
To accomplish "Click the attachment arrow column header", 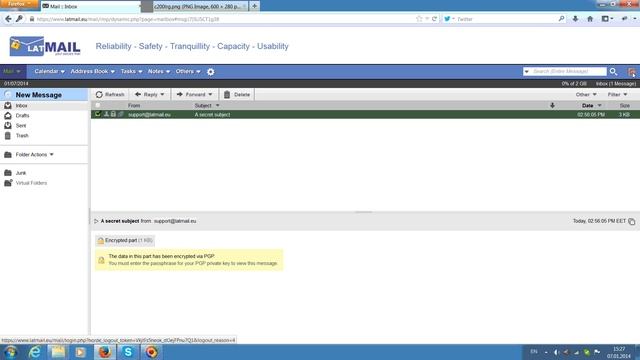I will (552, 105).
